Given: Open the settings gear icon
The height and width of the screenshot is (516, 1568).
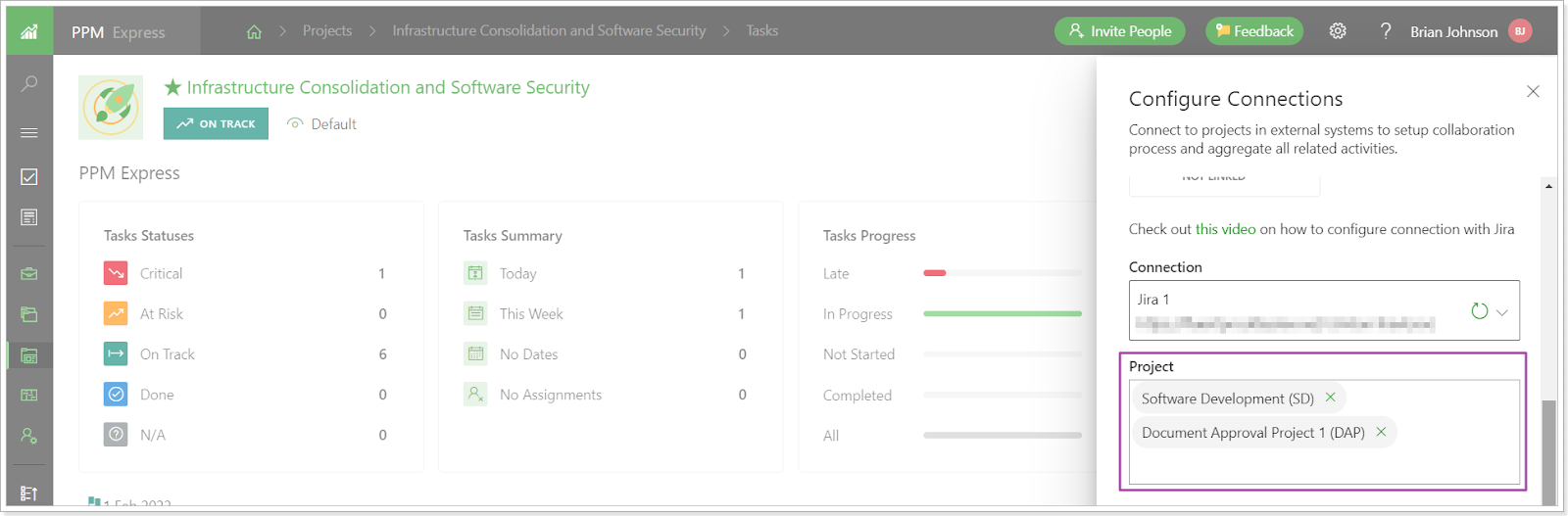Looking at the screenshot, I should (1338, 31).
